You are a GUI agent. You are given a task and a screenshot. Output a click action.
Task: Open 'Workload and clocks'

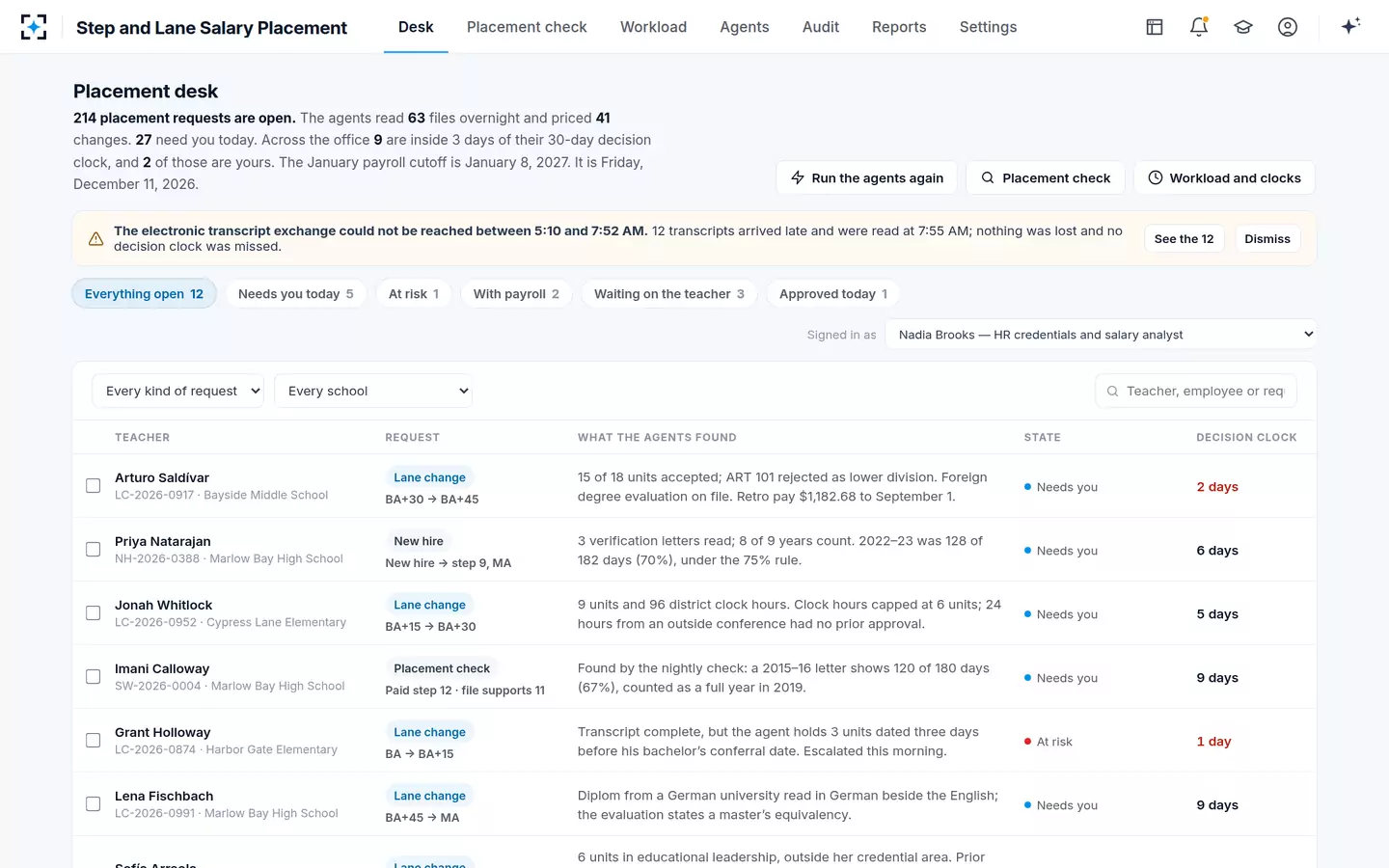point(1224,177)
